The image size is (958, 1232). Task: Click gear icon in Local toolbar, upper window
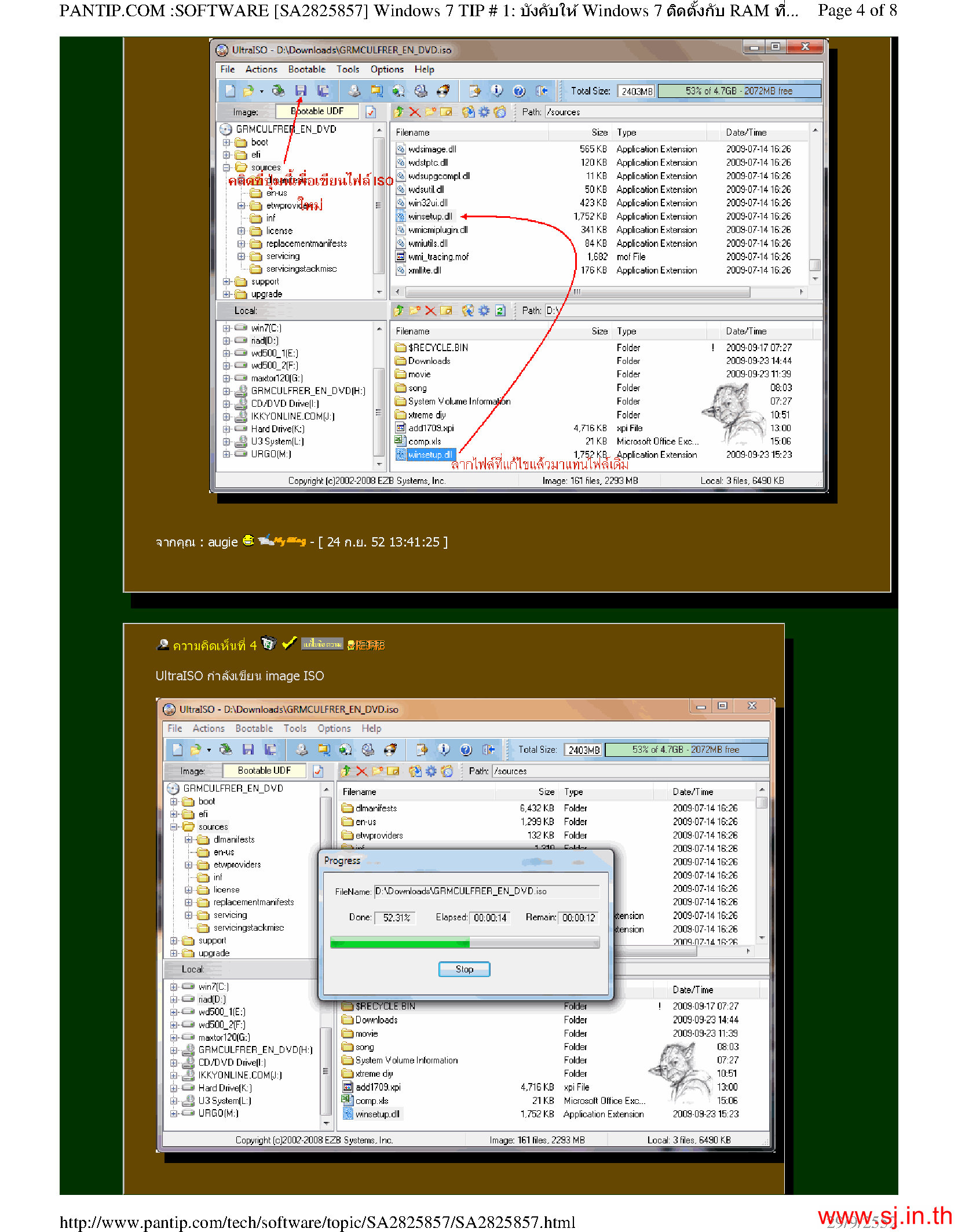click(484, 311)
